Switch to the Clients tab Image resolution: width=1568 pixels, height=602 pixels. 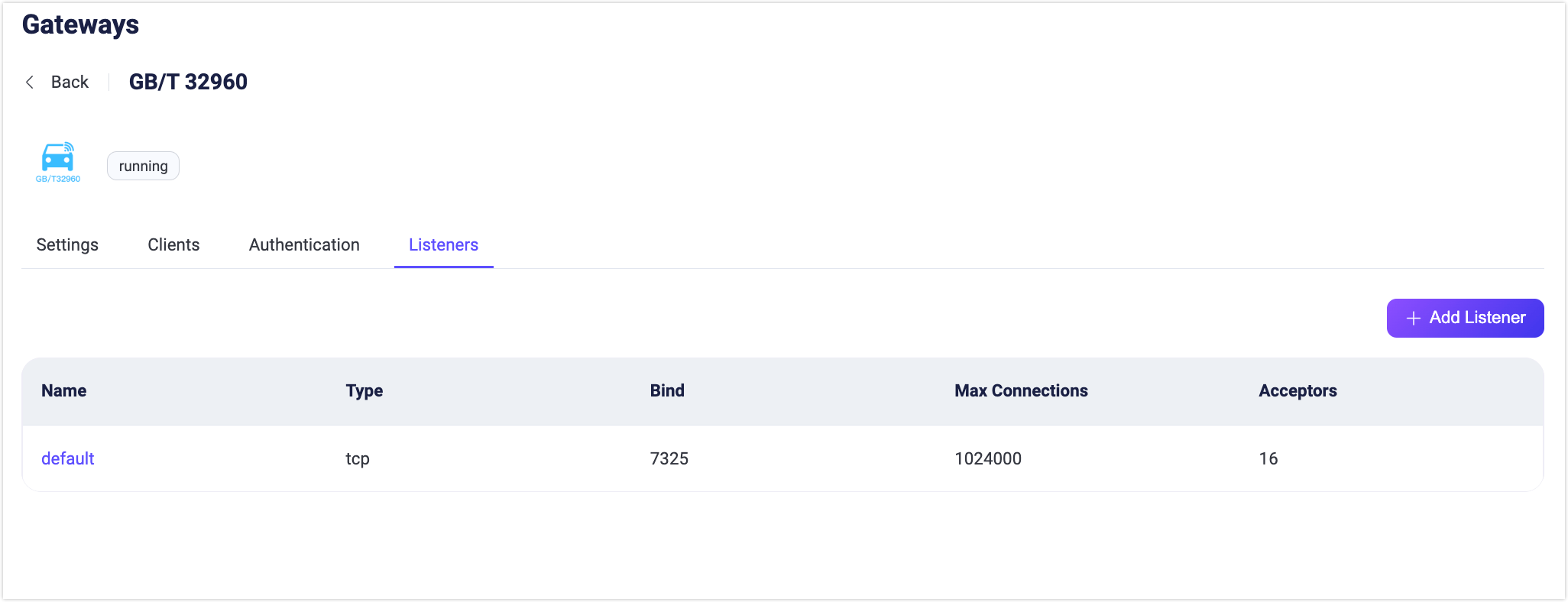click(173, 245)
